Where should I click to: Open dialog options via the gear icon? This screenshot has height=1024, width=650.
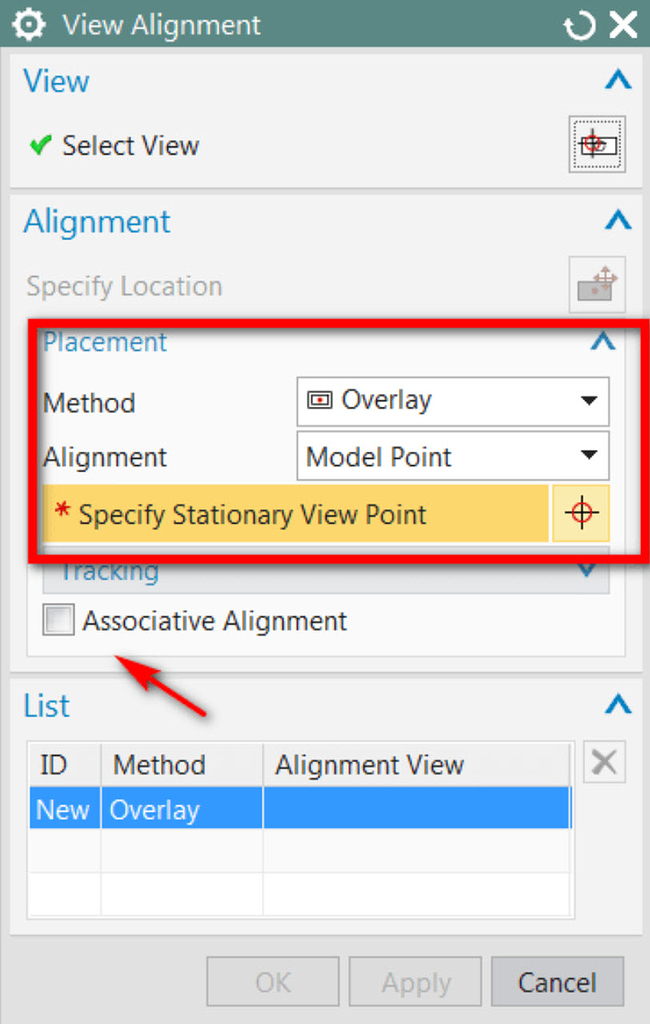pyautogui.click(x=28, y=24)
